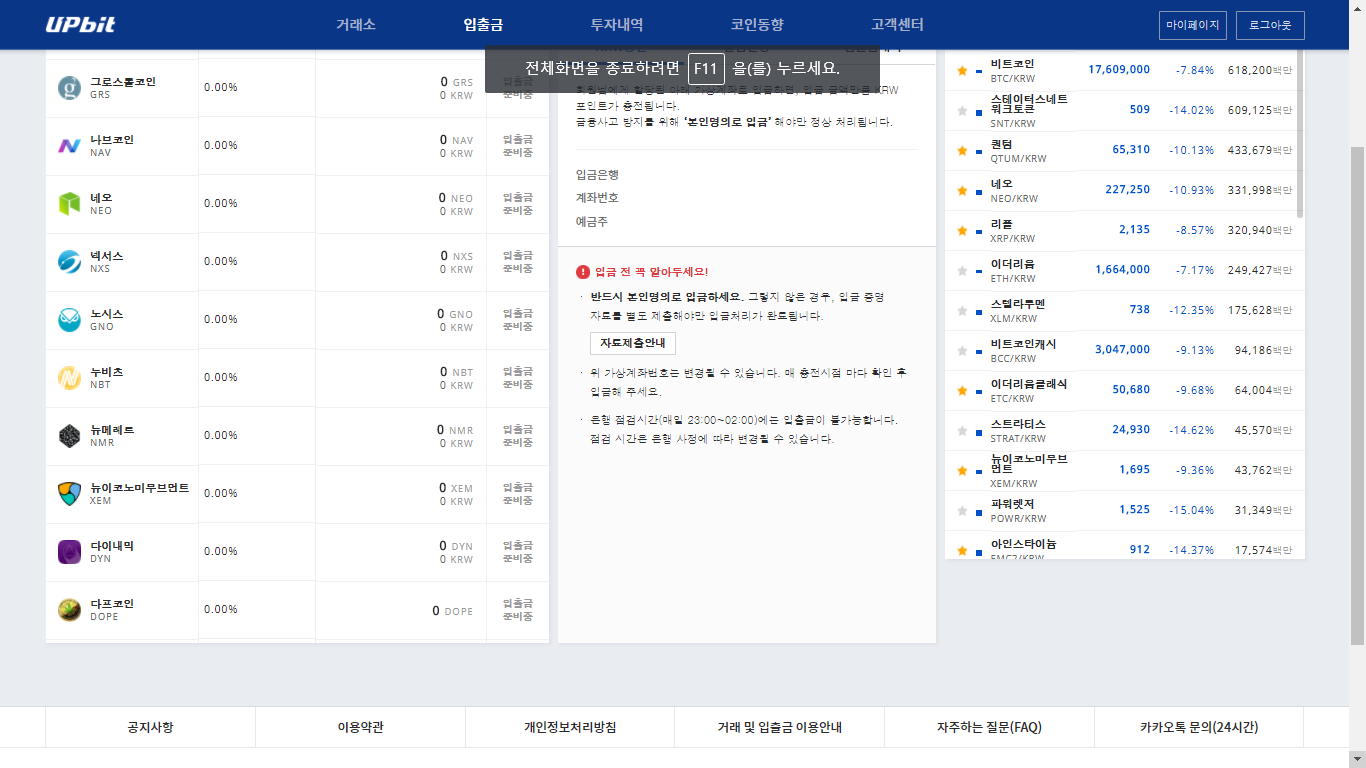Click 입출금 준비중 in the NAV row
1366x768 pixels.
(x=518, y=146)
